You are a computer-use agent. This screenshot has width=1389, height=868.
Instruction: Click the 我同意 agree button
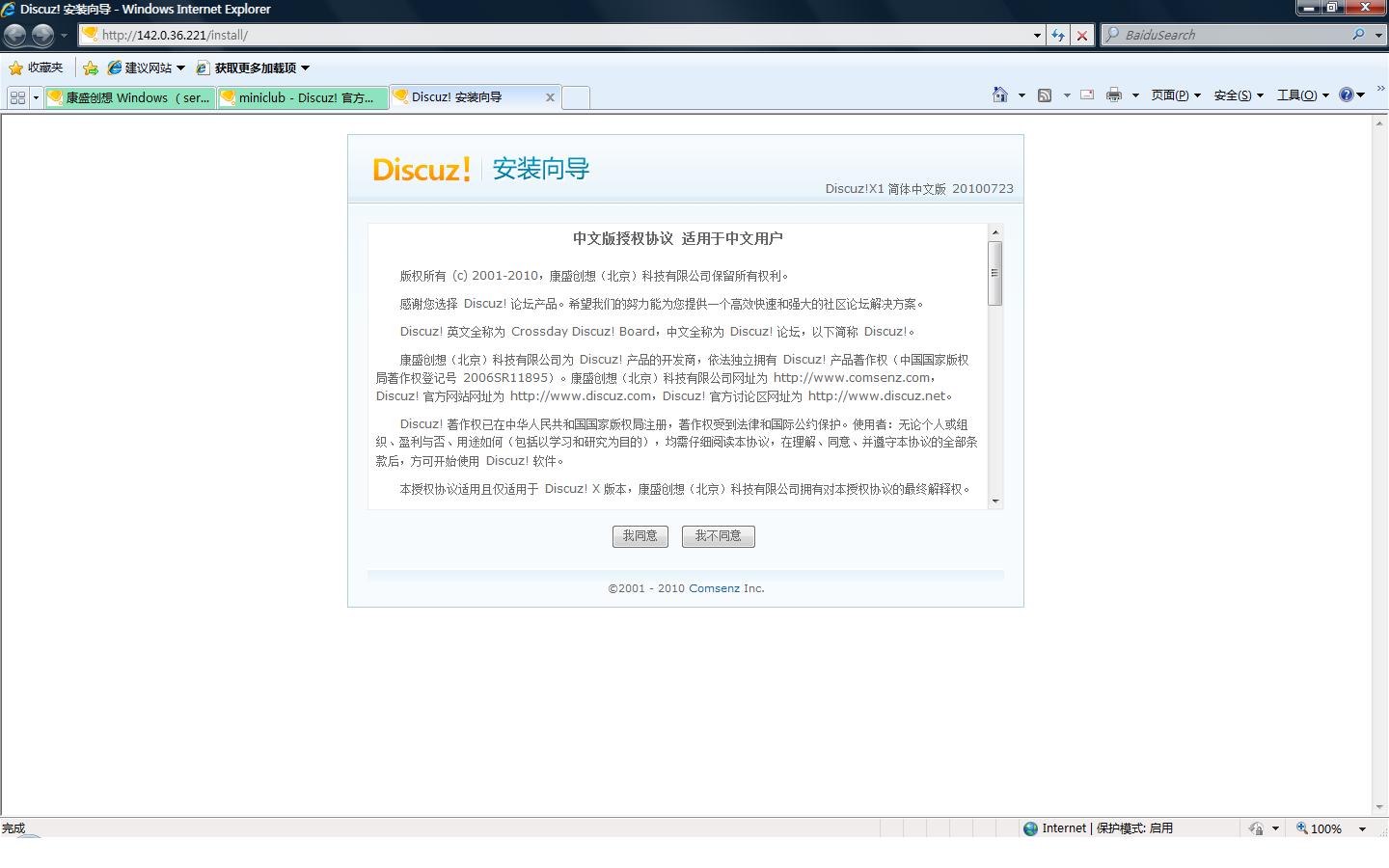click(640, 536)
